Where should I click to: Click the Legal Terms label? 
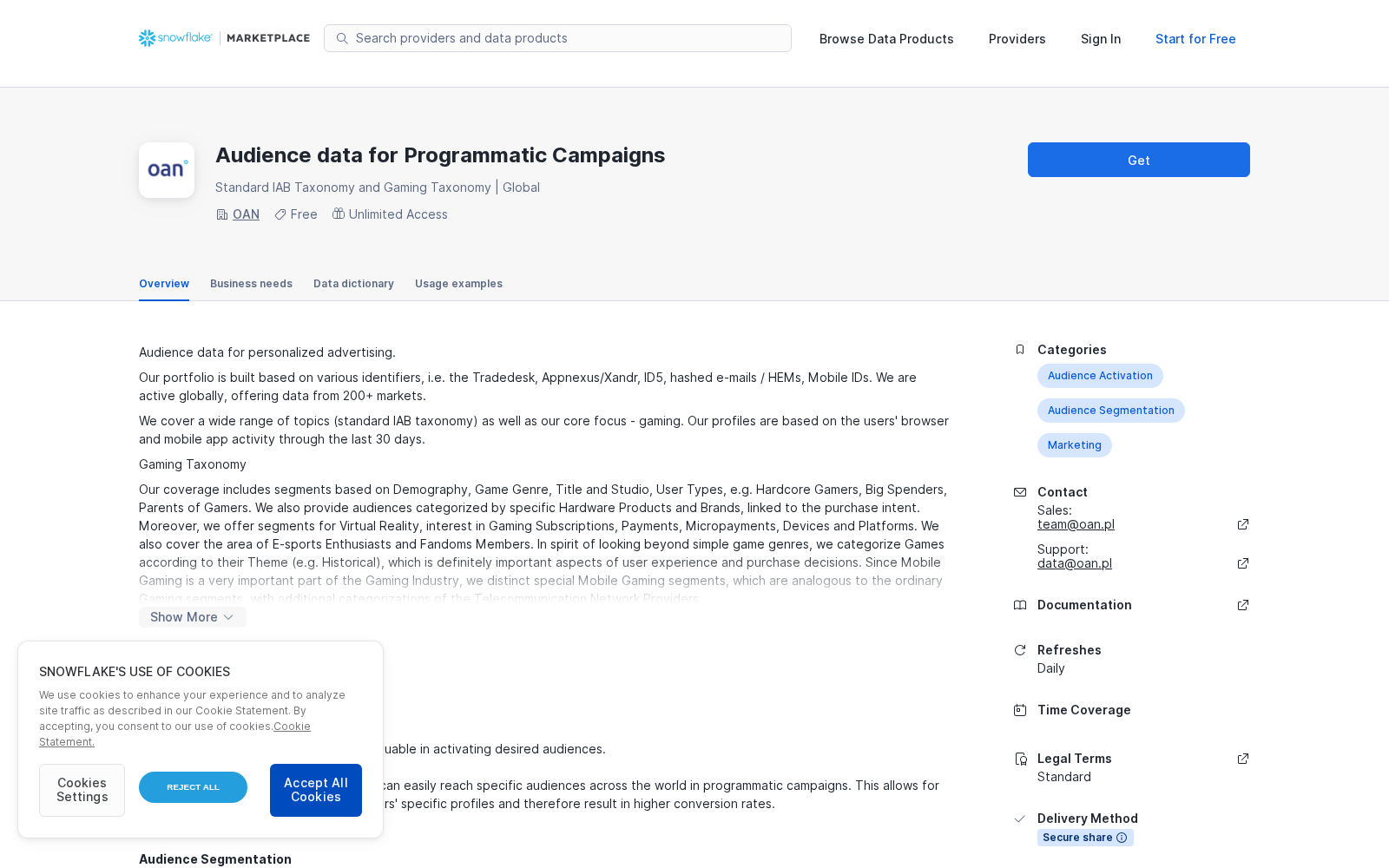point(1075,759)
